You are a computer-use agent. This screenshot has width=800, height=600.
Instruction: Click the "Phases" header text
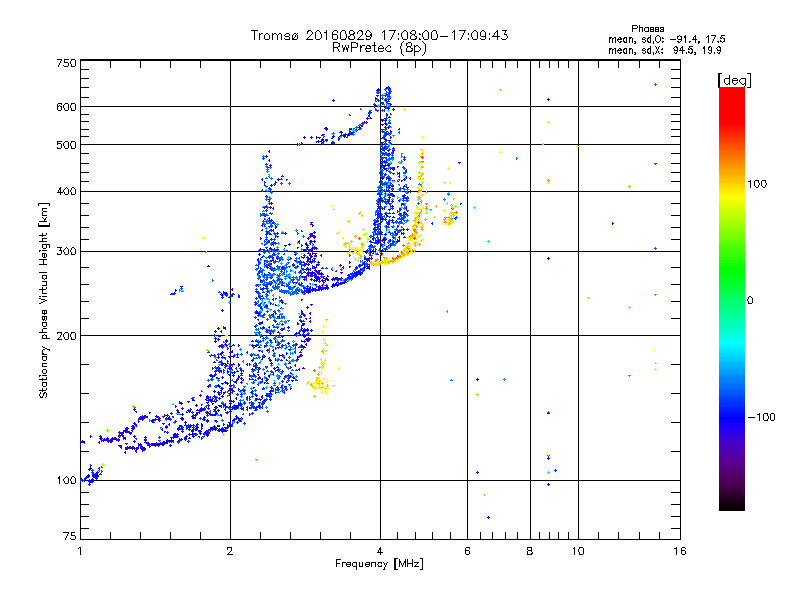647,29
